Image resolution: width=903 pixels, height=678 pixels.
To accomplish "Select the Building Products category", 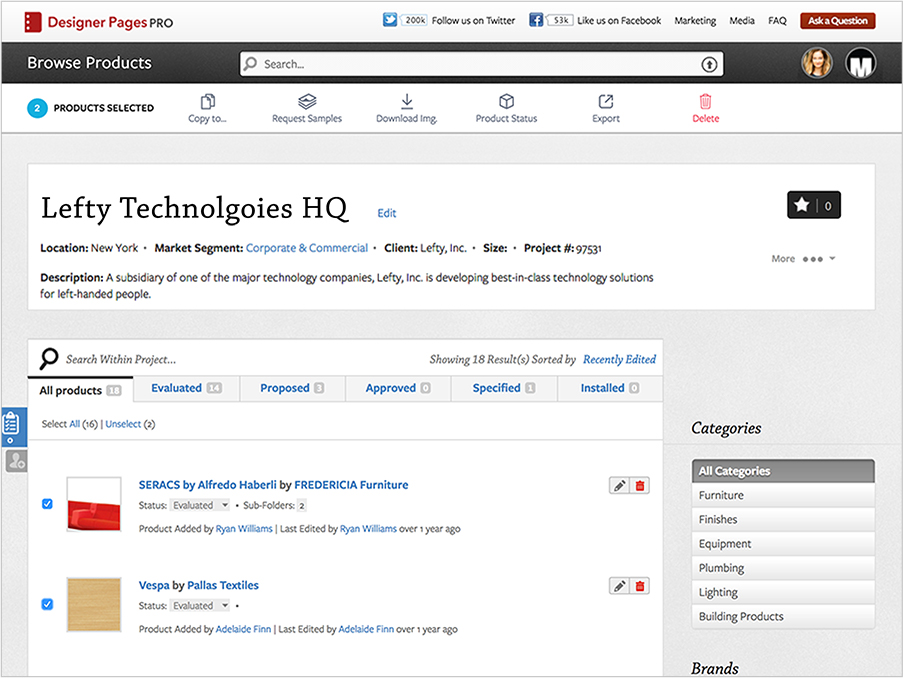I will [x=783, y=616].
